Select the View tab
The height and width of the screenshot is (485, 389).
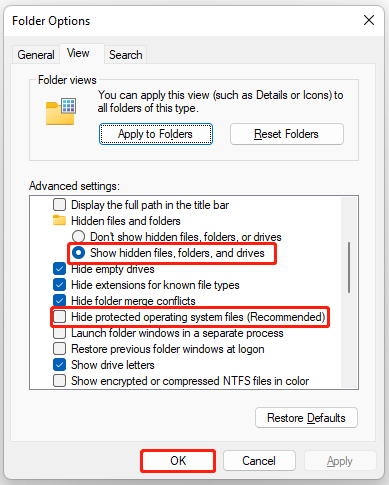(x=78, y=53)
